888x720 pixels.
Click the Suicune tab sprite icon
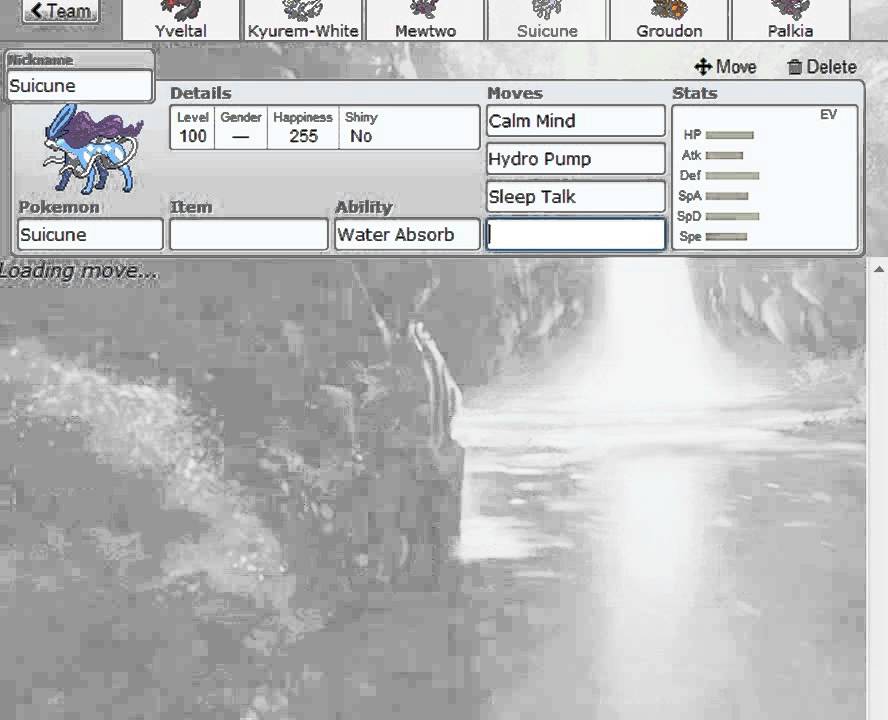[x=547, y=8]
